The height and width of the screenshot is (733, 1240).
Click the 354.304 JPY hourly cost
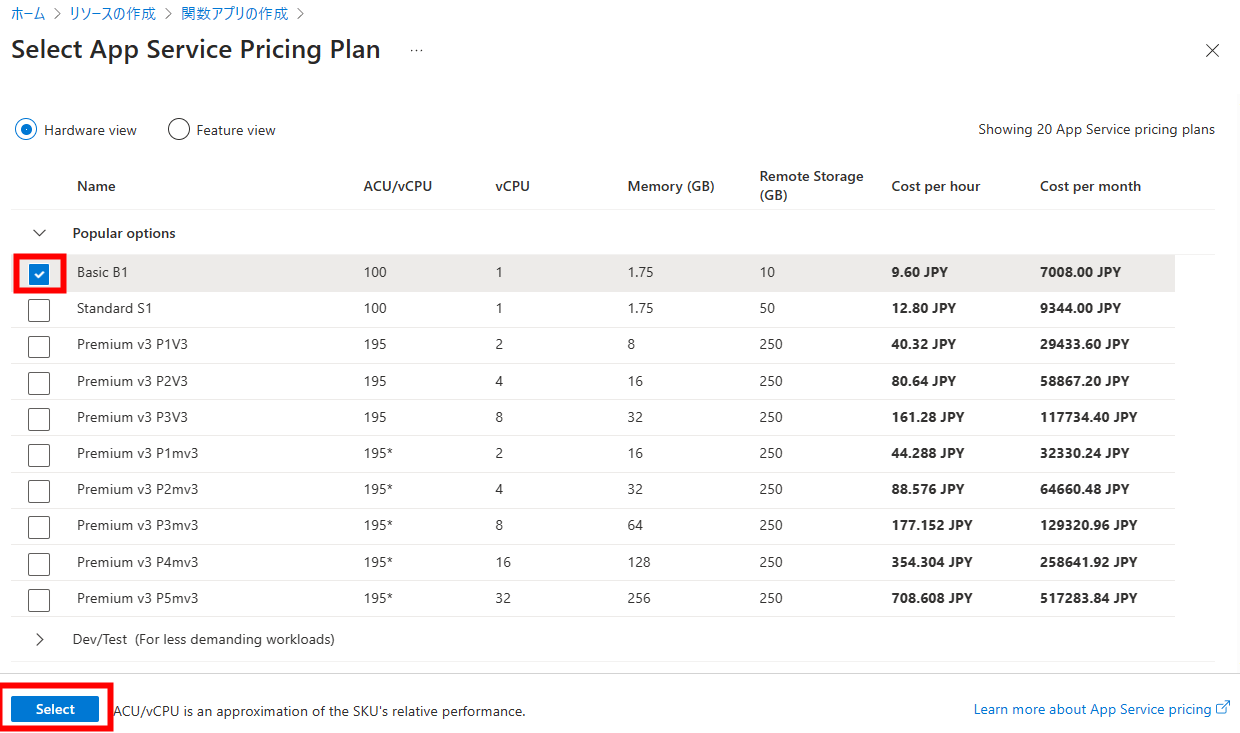(x=932, y=562)
